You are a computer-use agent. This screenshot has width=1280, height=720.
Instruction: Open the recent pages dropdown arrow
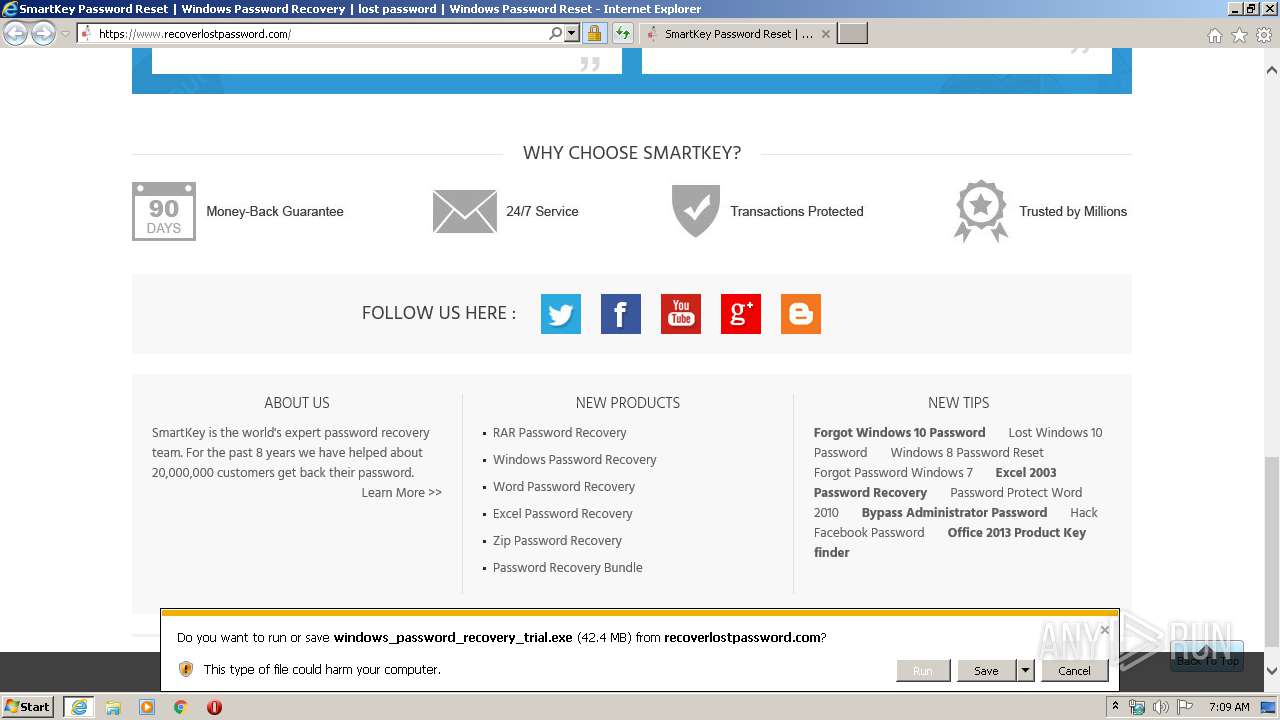[x=65, y=34]
